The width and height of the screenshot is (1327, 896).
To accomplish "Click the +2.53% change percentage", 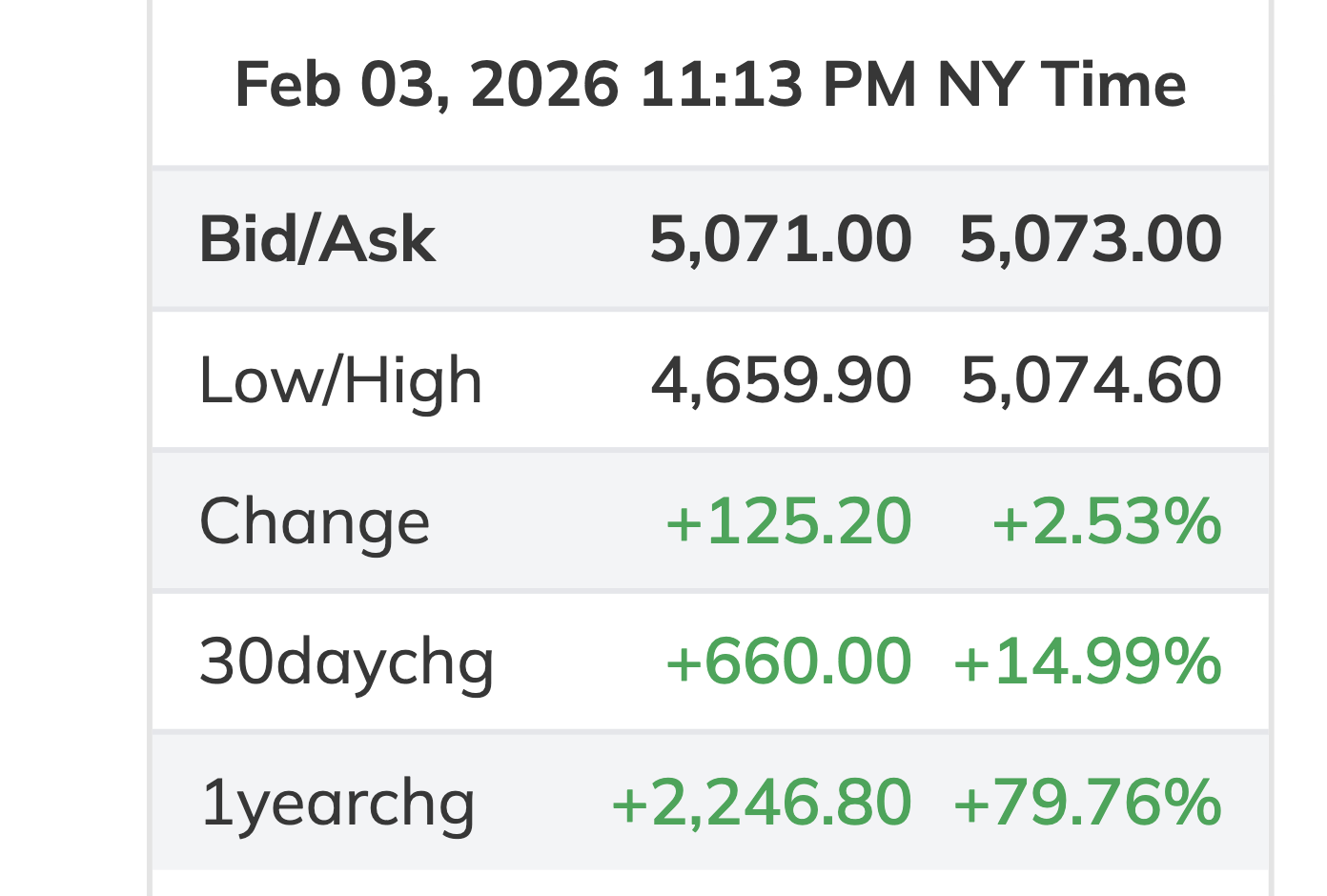I will pyautogui.click(x=1106, y=521).
